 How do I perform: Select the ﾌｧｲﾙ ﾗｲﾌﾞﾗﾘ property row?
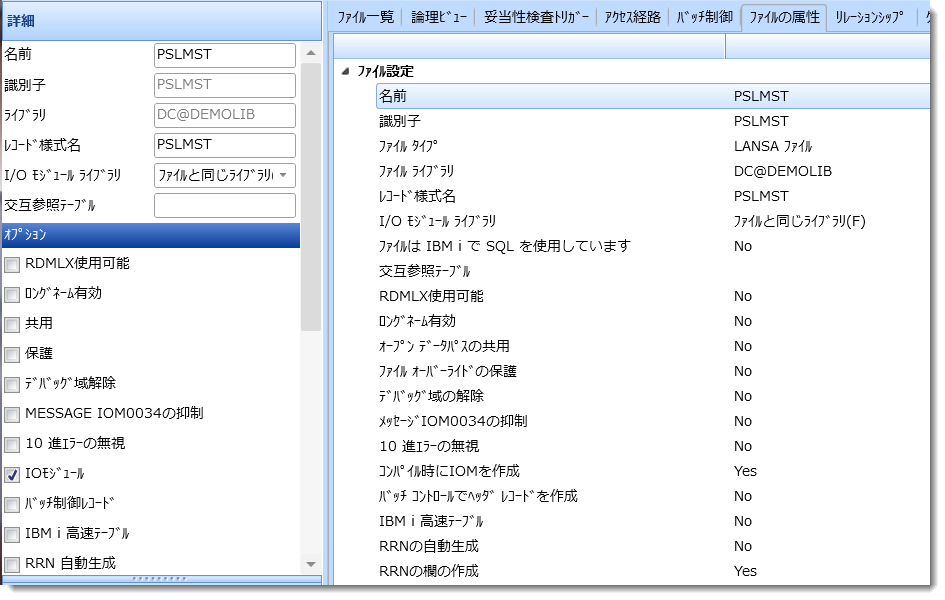coord(653,171)
